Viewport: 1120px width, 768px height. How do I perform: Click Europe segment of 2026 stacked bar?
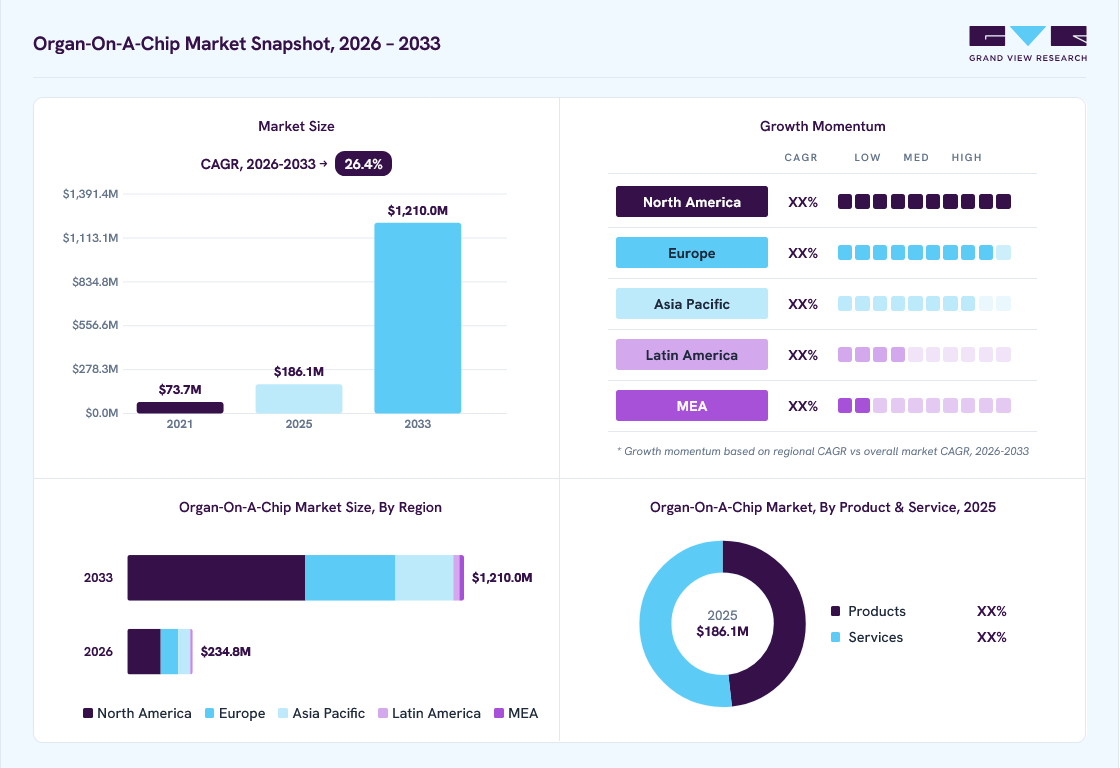[x=169, y=652]
